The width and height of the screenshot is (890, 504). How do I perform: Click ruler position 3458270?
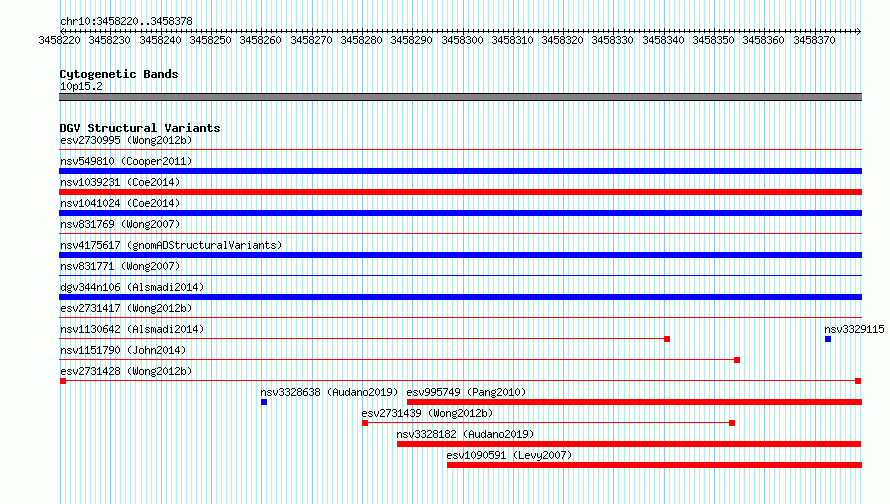[312, 40]
